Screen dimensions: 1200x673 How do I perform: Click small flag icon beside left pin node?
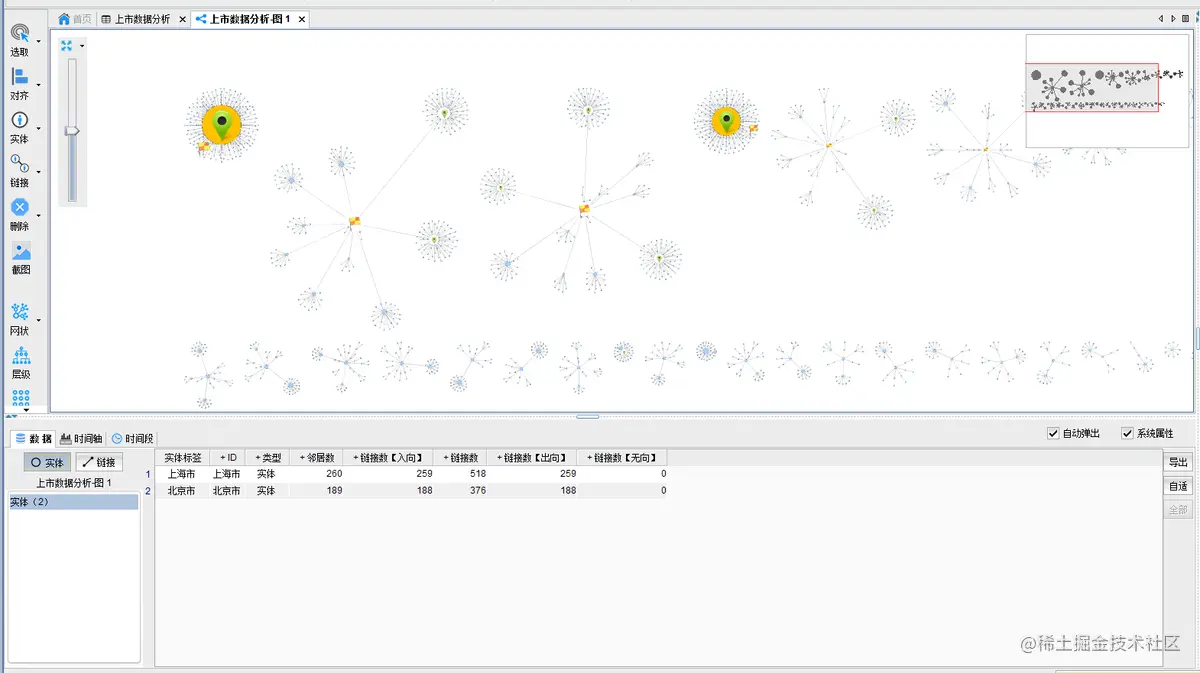(203, 146)
